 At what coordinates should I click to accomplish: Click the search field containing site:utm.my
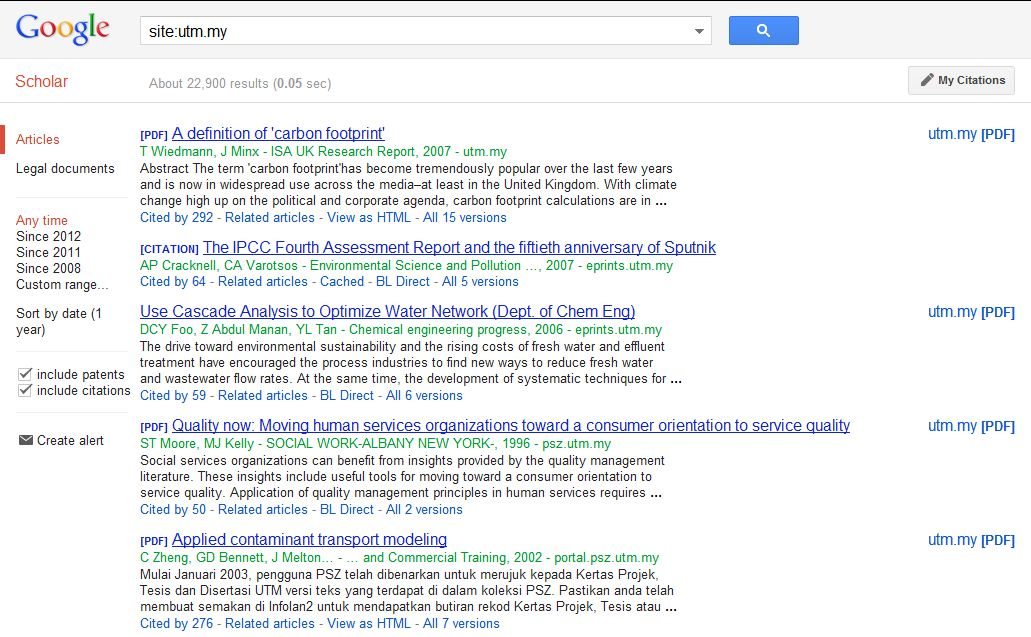click(x=425, y=31)
